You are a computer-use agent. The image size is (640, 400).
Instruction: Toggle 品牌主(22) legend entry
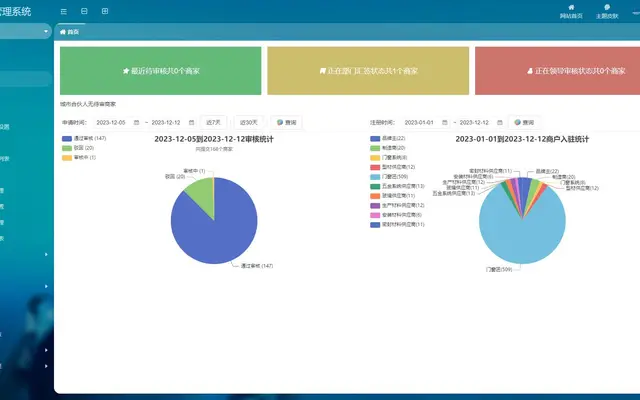tap(388, 139)
